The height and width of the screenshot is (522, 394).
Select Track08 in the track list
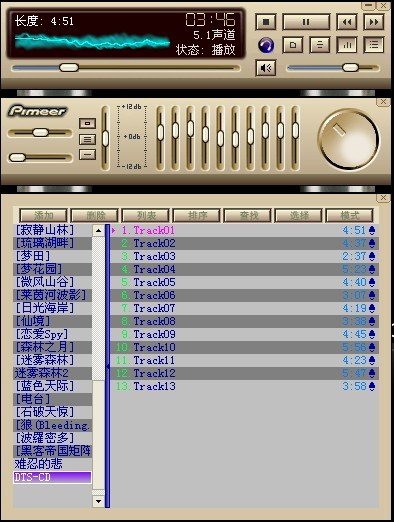pyautogui.click(x=245, y=321)
